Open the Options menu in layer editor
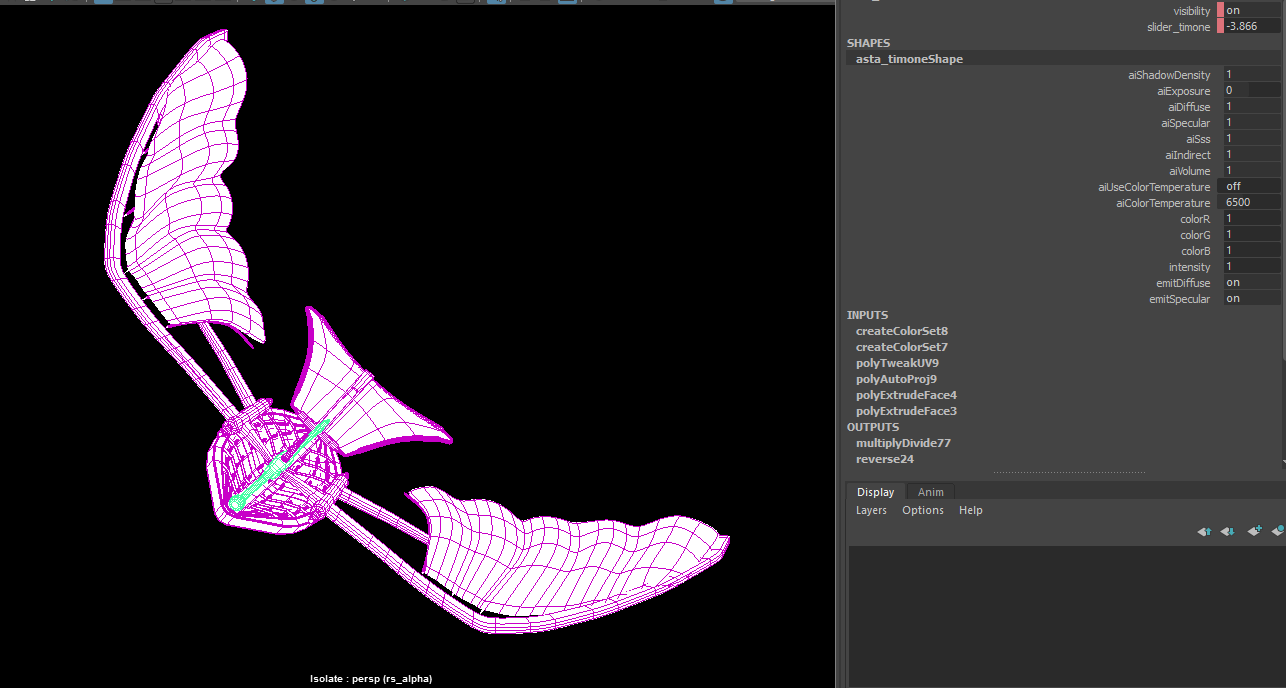 point(922,510)
